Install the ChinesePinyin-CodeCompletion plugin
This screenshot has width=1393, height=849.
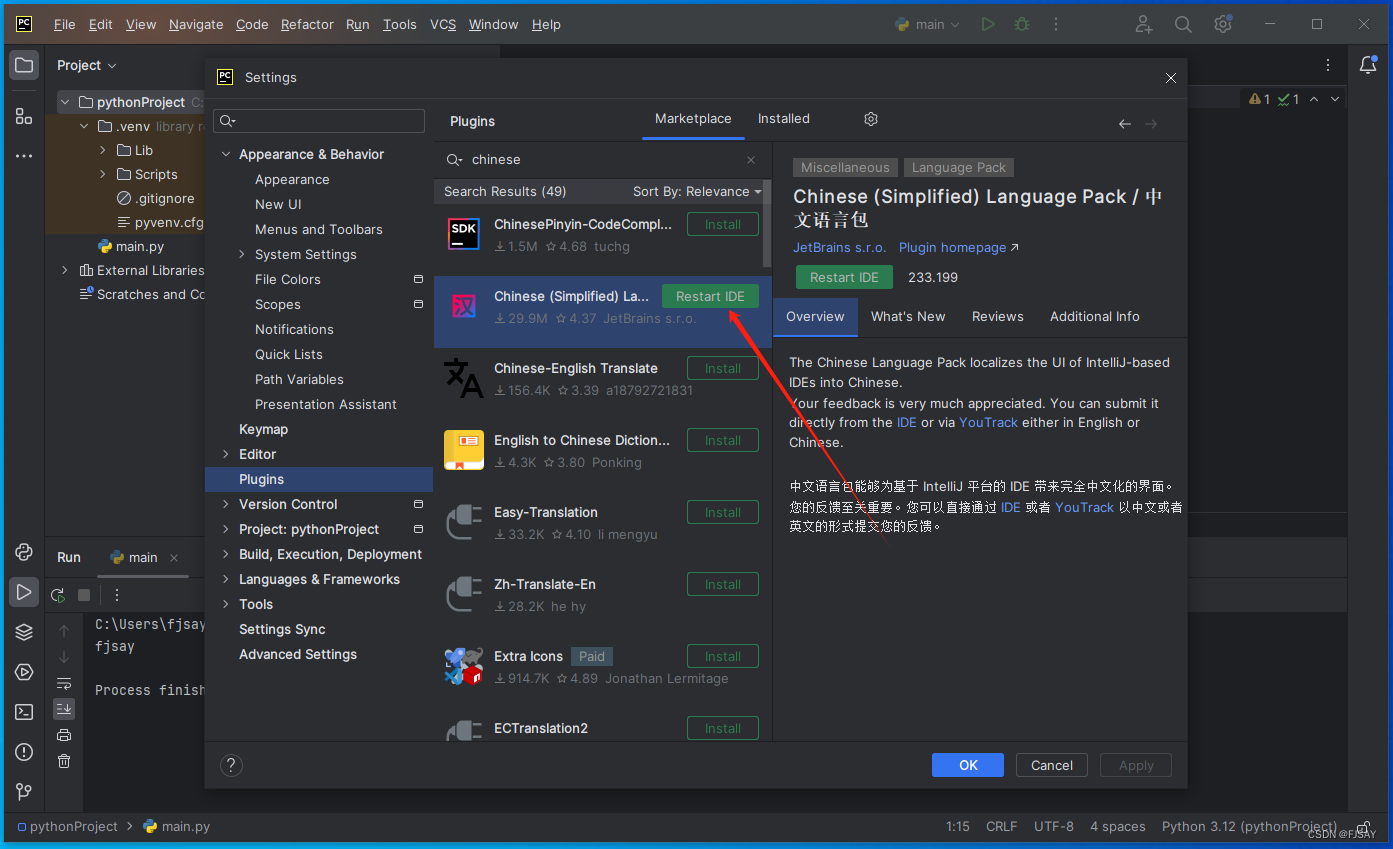[723, 224]
